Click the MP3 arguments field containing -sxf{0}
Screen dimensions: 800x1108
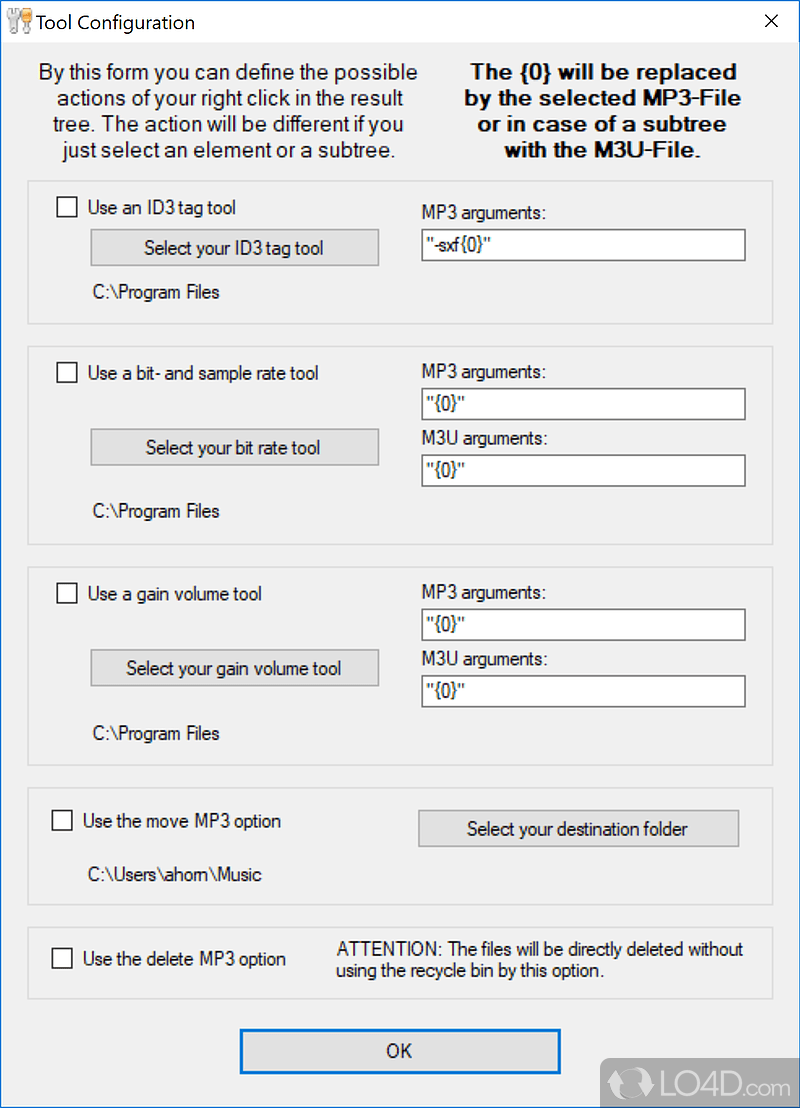coord(583,245)
